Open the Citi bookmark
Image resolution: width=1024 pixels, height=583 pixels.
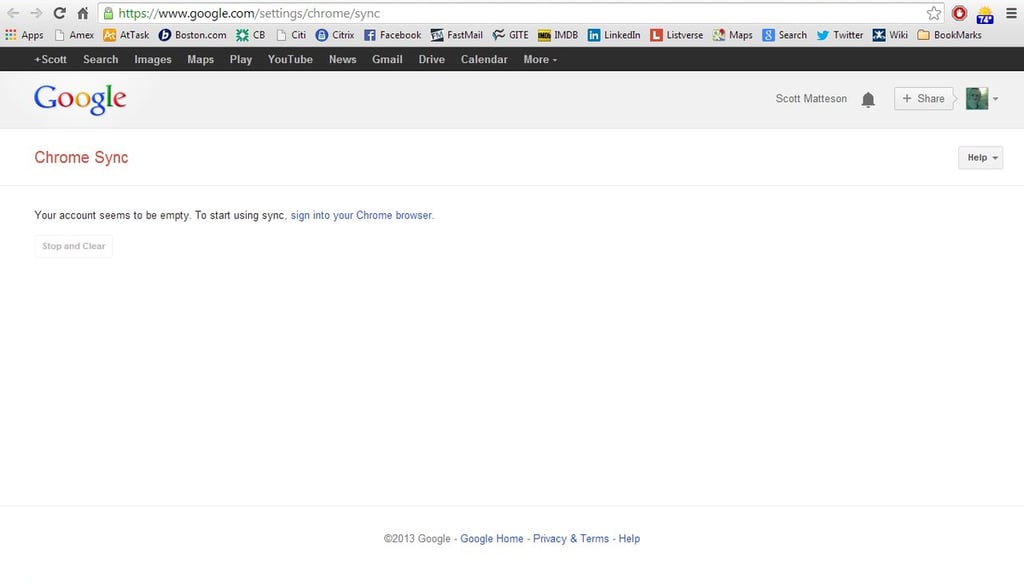[291, 35]
